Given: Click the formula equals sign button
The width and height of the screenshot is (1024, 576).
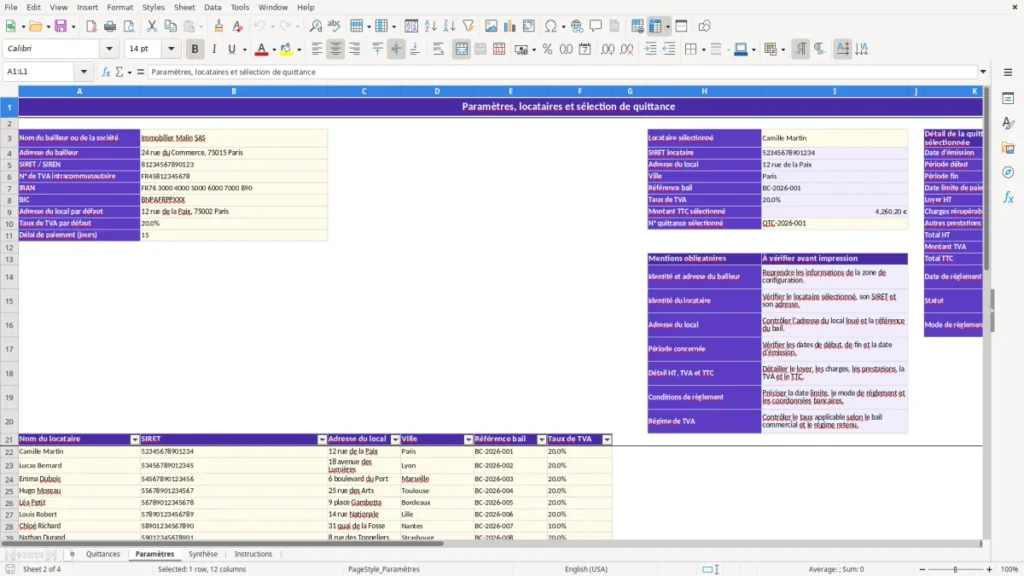Looking at the screenshot, I should [140, 72].
